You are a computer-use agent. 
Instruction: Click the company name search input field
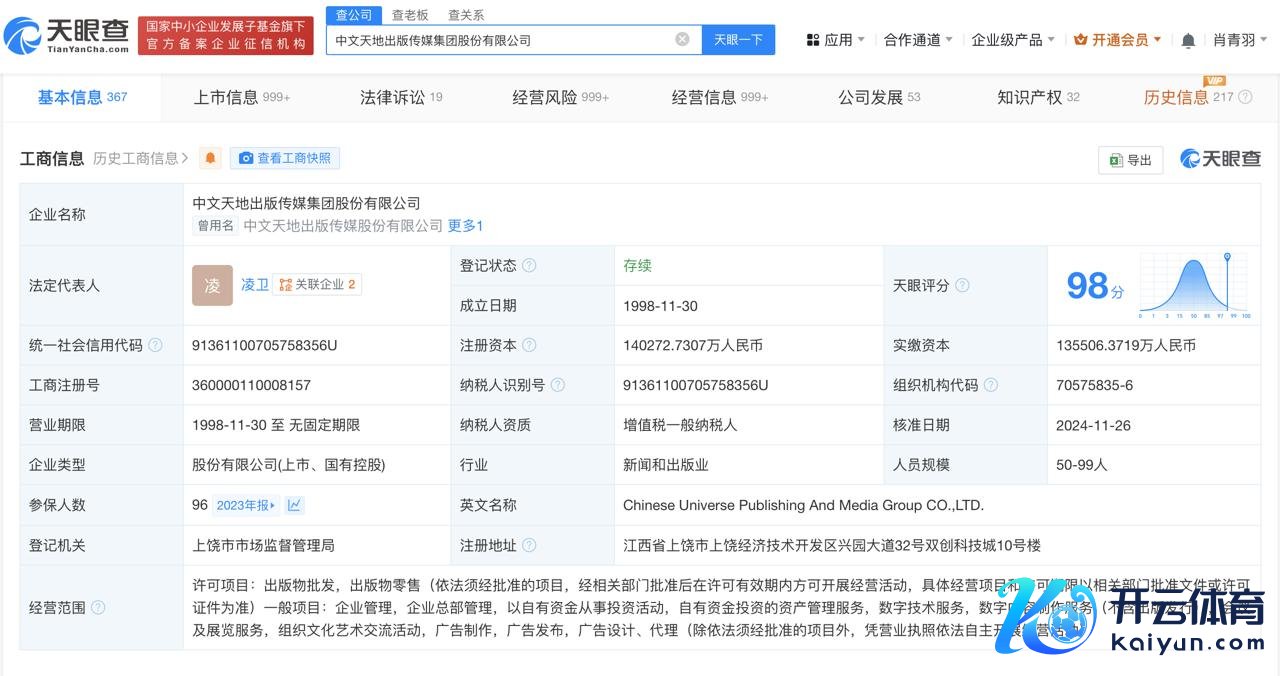tap(500, 40)
